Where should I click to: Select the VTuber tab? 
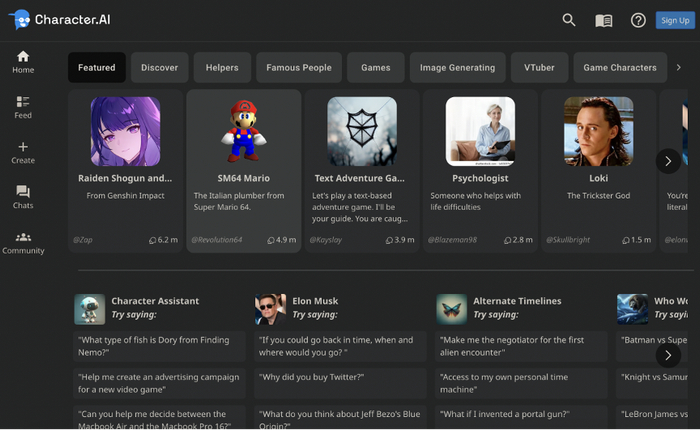pyautogui.click(x=539, y=67)
